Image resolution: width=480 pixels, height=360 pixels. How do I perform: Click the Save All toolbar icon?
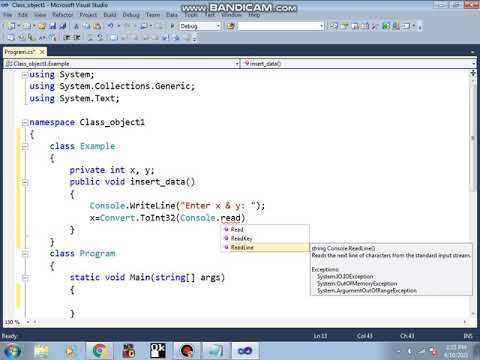(62, 26)
